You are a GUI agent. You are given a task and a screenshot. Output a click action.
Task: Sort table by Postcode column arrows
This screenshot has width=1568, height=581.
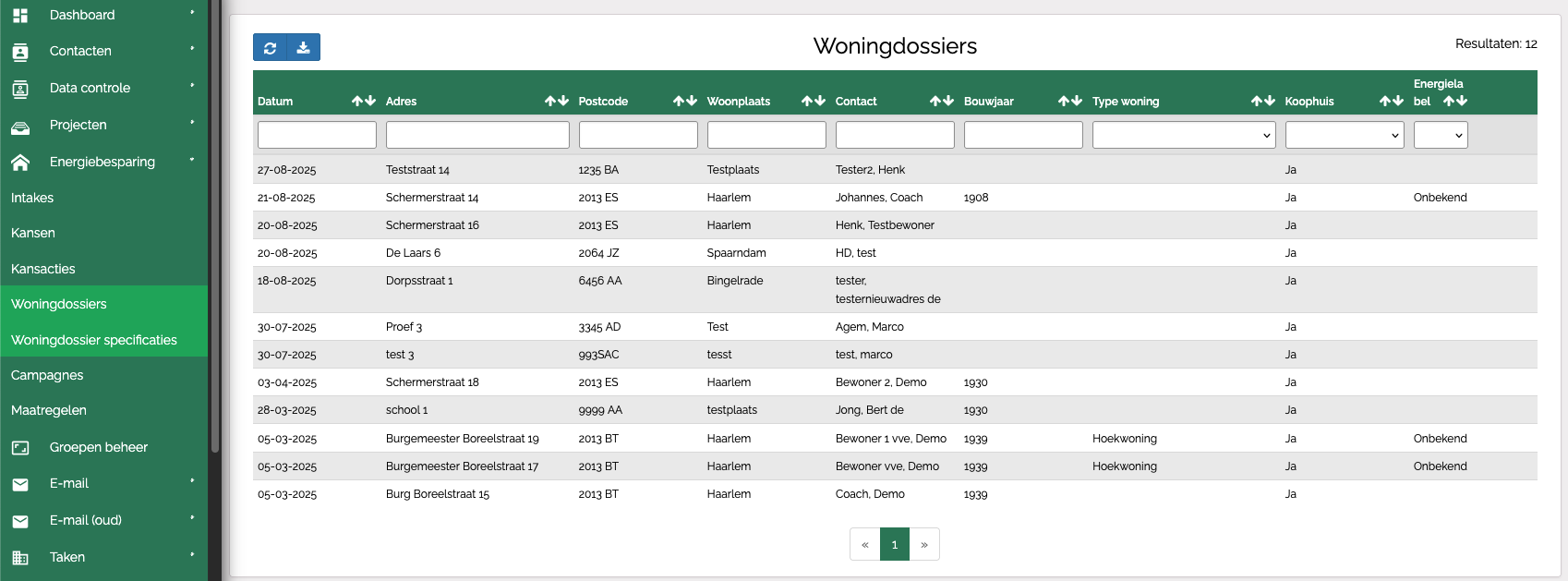[x=684, y=101]
